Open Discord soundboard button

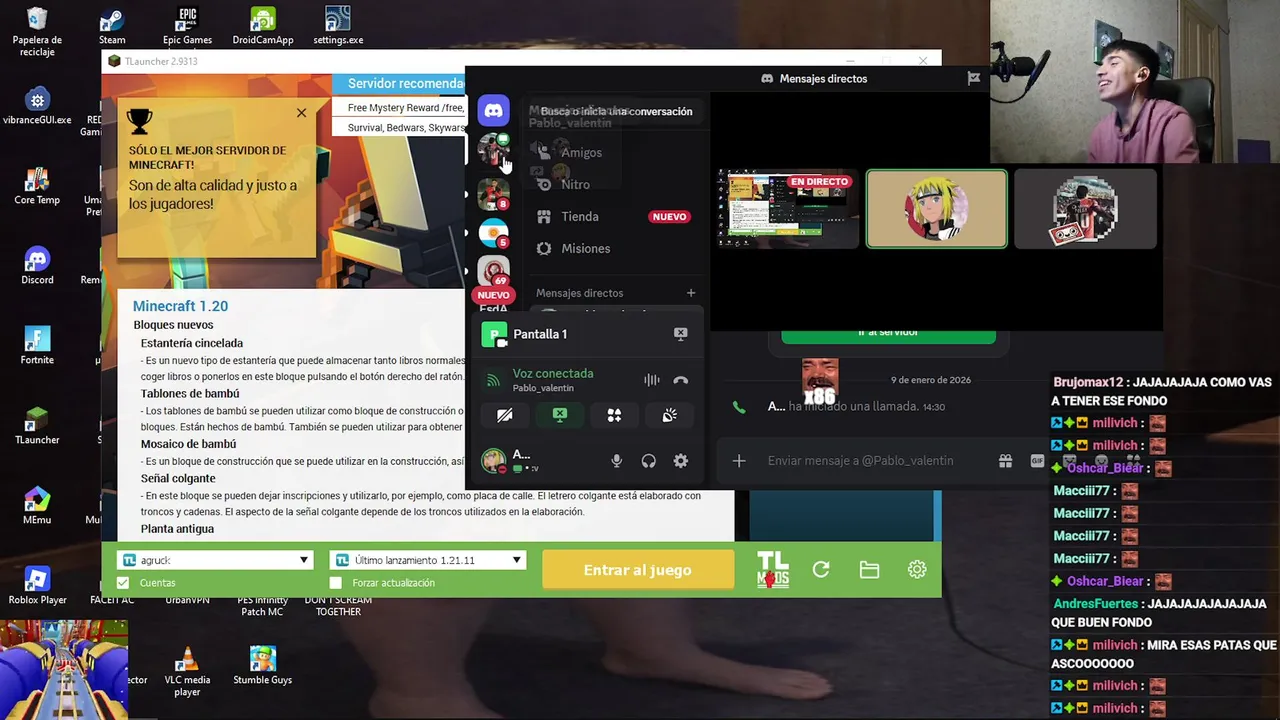coord(670,415)
